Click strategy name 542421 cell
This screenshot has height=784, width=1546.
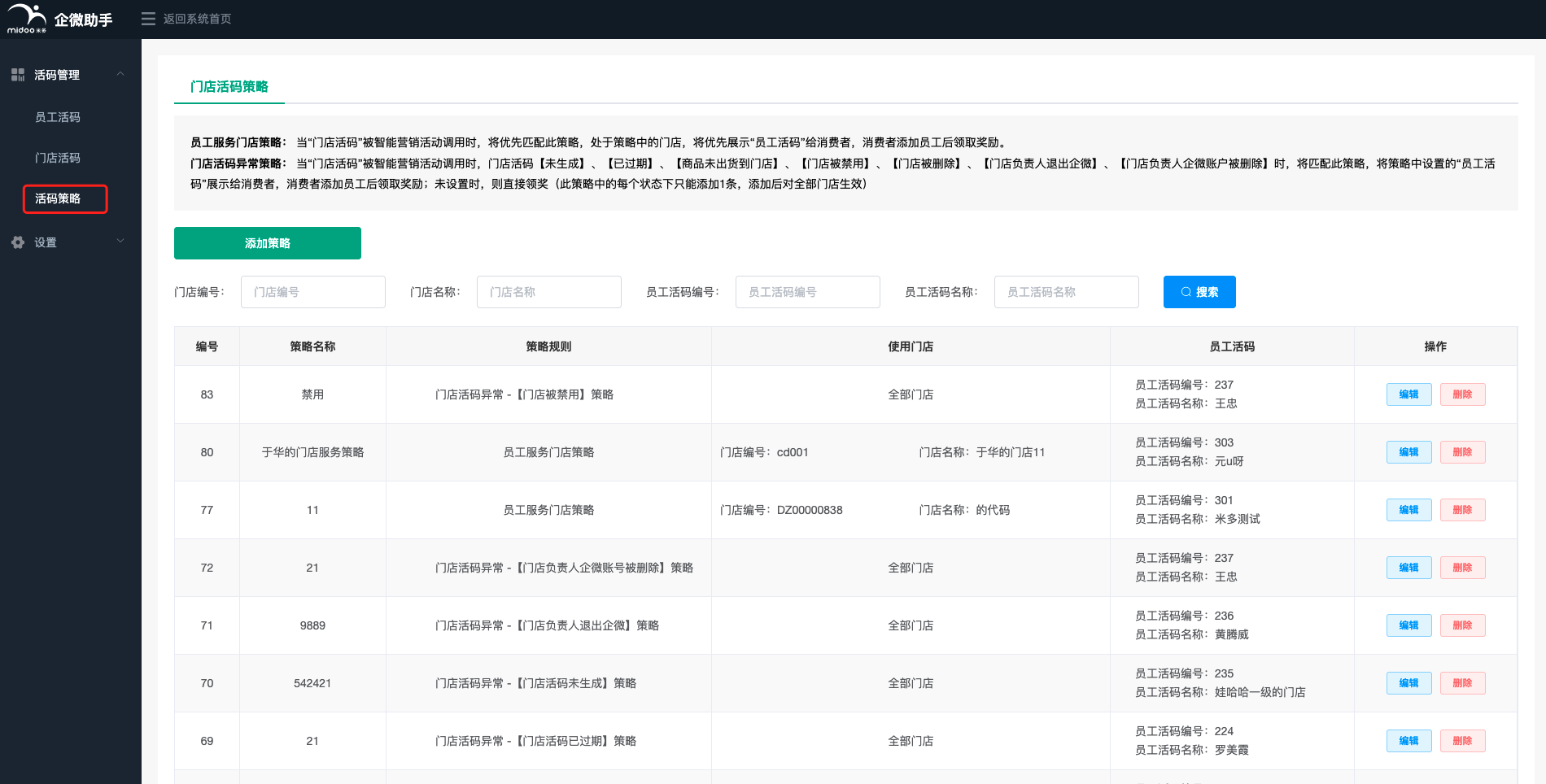313,683
